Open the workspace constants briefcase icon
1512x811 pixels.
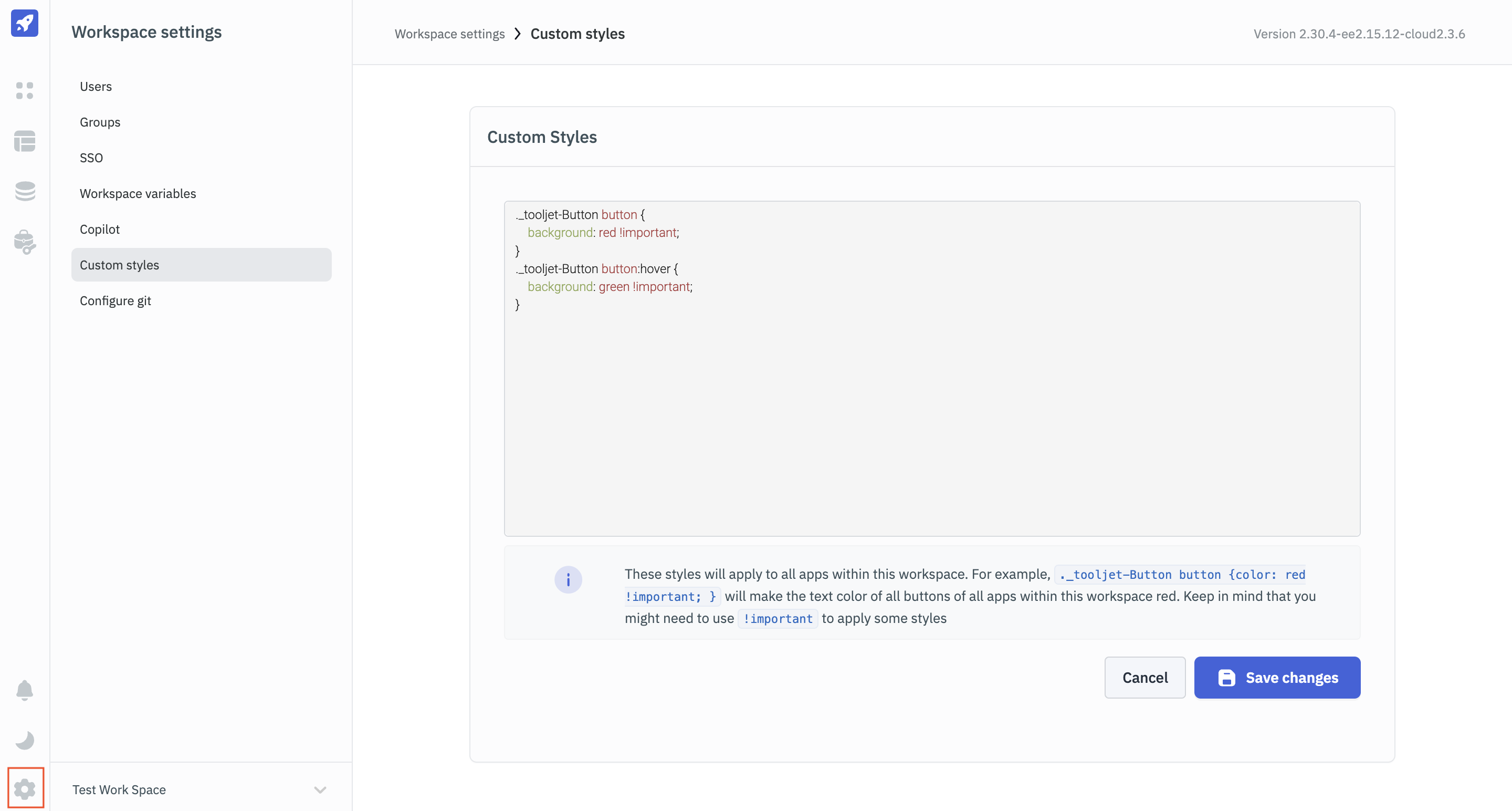pyautogui.click(x=25, y=242)
